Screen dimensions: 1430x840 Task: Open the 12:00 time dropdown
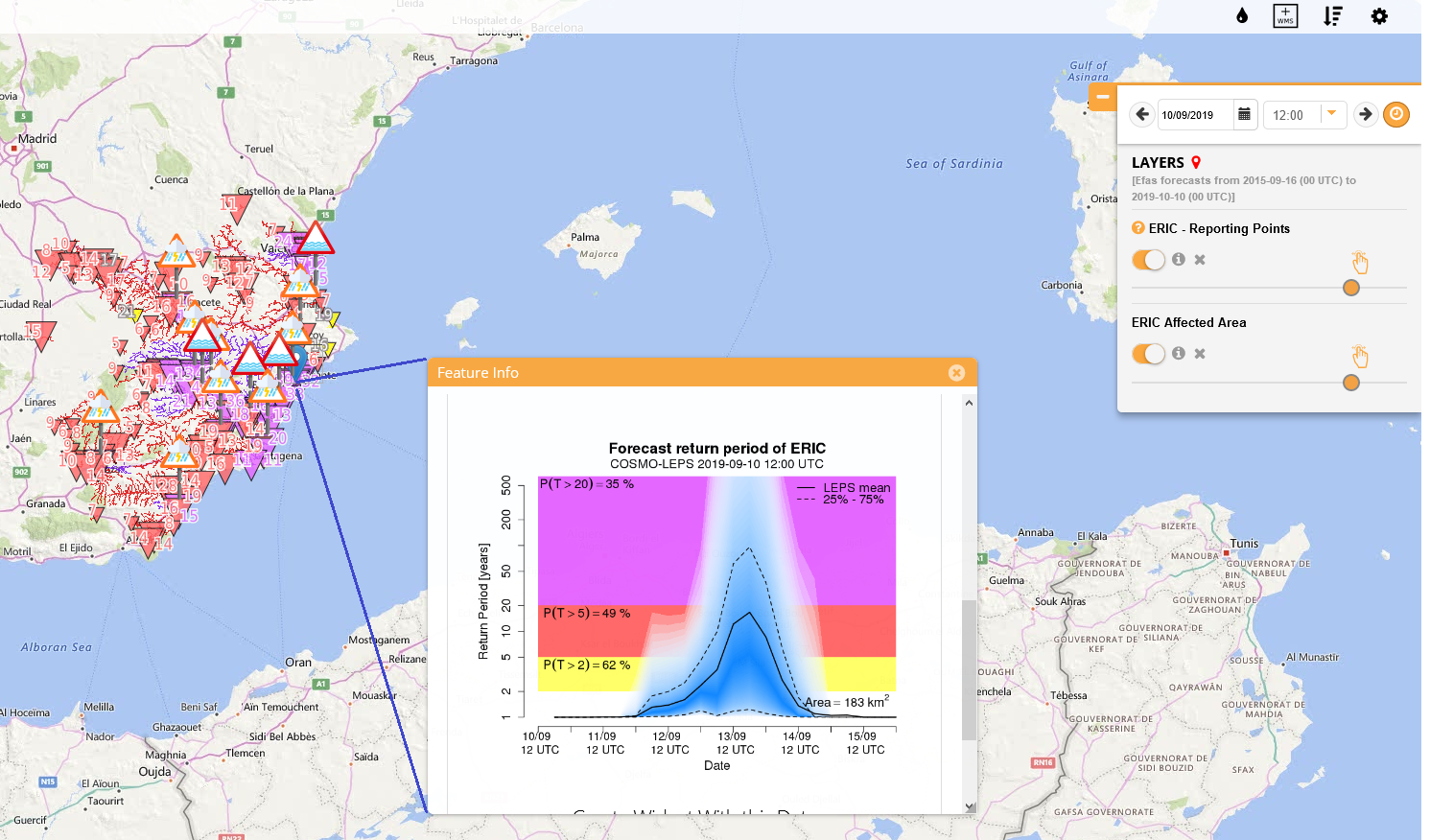pyautogui.click(x=1333, y=114)
